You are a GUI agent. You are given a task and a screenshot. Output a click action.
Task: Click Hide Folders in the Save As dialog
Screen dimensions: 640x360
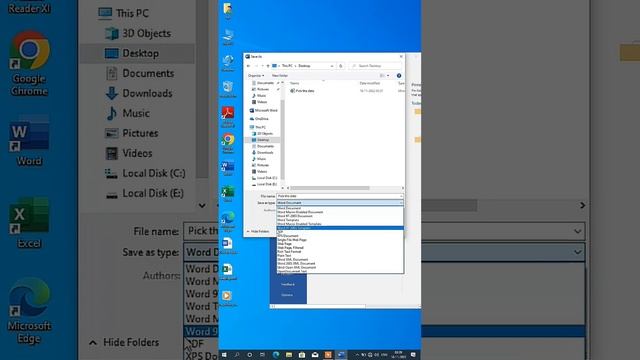pyautogui.click(x=258, y=231)
